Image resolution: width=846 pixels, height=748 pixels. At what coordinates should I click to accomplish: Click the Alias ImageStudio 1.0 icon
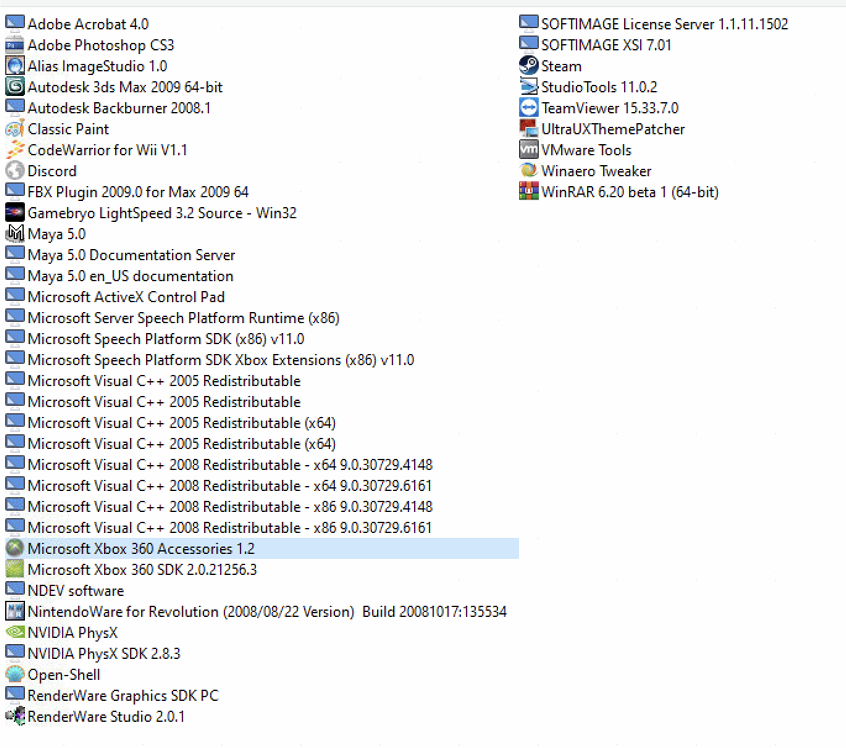[x=15, y=66]
